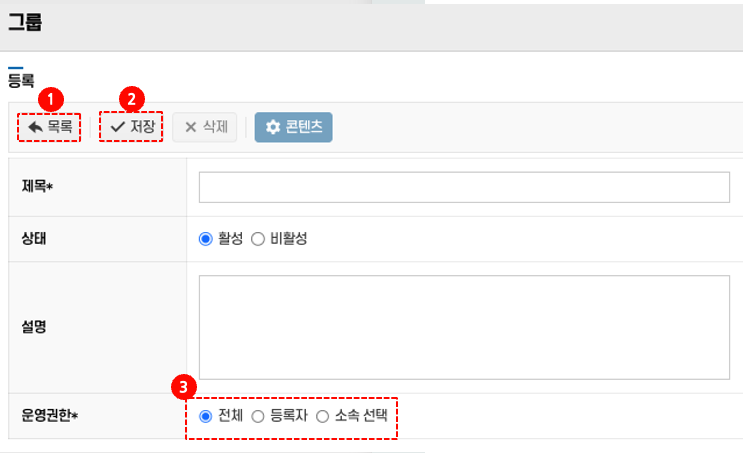Switch to the 등록 tab
The image size is (744, 453).
coord(21,82)
